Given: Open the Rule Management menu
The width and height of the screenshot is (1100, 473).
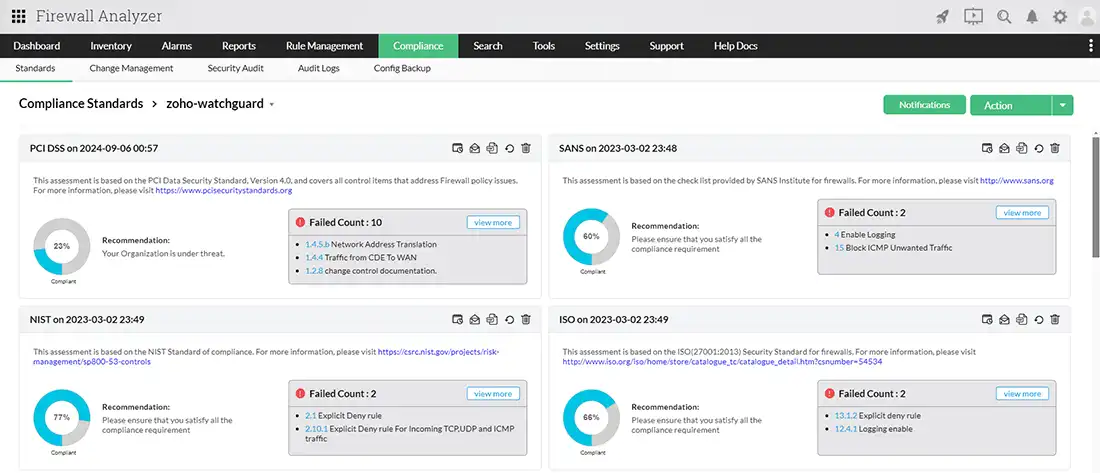Looking at the screenshot, I should tap(324, 46).
